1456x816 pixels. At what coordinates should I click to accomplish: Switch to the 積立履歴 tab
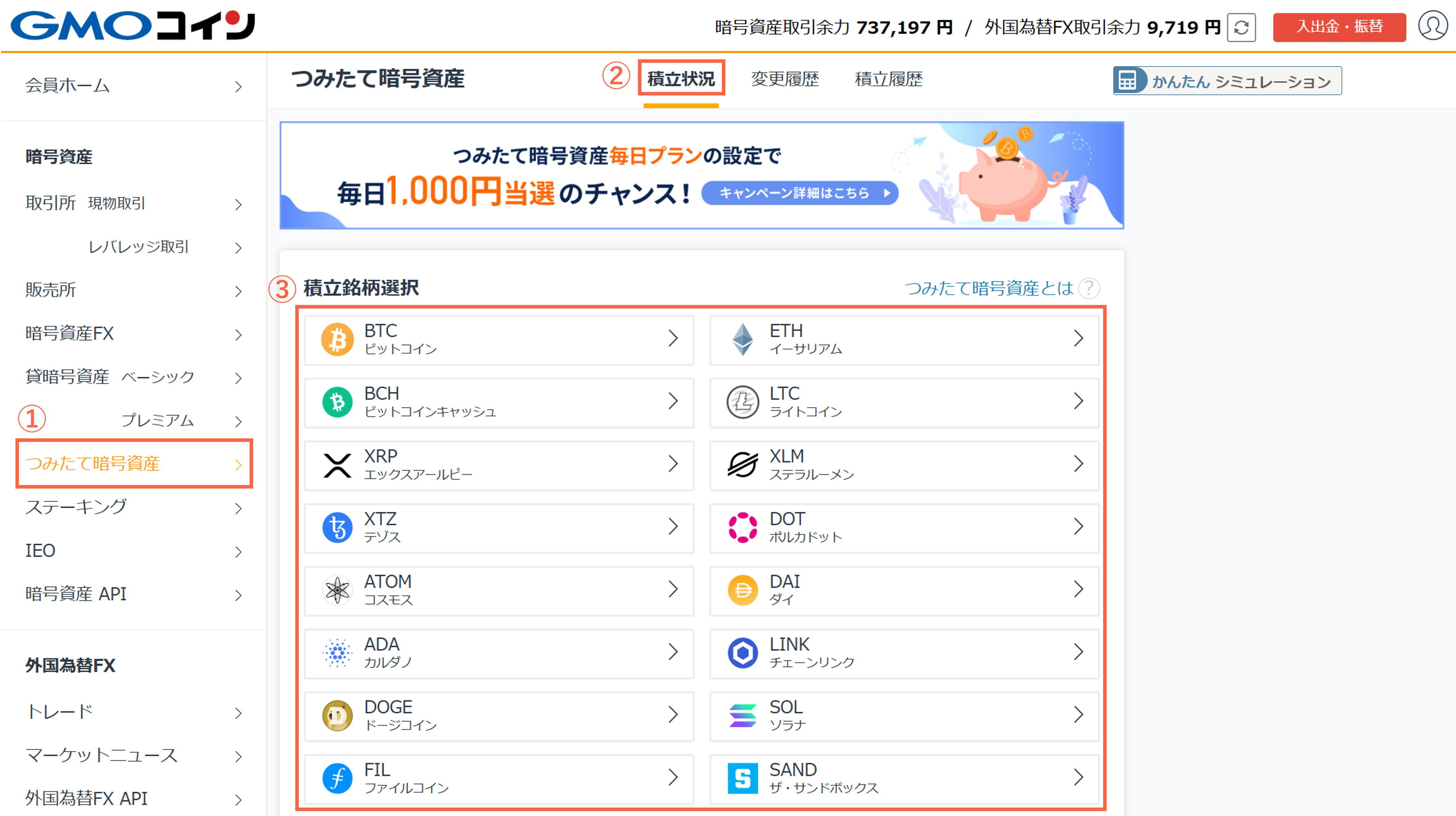pyautogui.click(x=889, y=79)
